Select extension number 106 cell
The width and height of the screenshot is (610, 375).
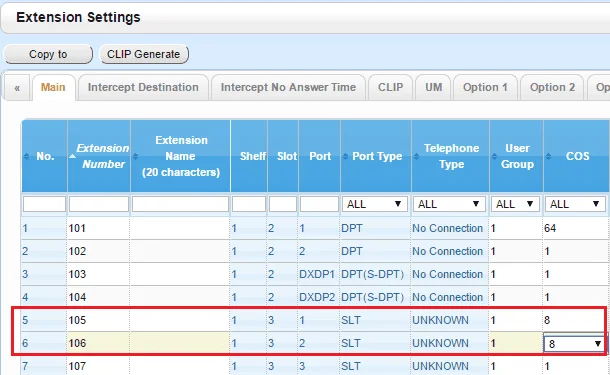pyautogui.click(x=98, y=343)
